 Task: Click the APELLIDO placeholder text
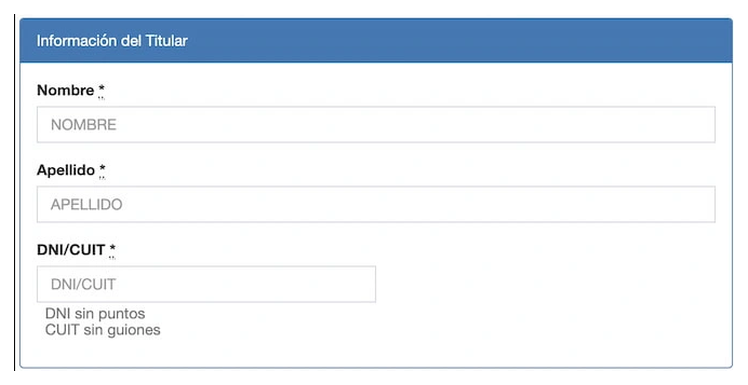point(86,205)
